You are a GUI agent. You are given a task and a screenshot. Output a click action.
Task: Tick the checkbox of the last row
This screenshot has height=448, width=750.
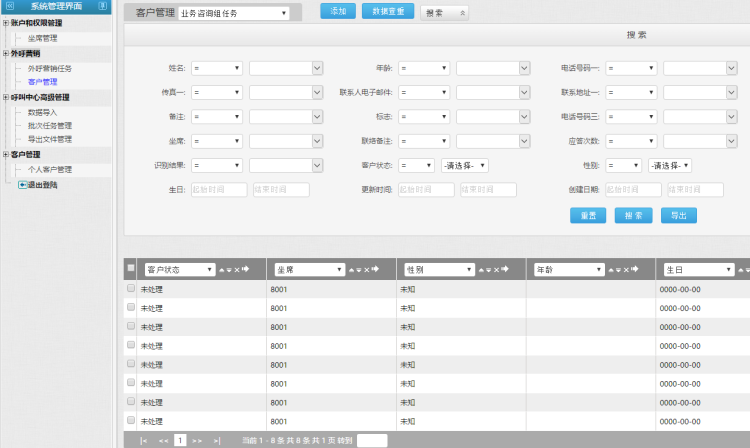[130, 421]
